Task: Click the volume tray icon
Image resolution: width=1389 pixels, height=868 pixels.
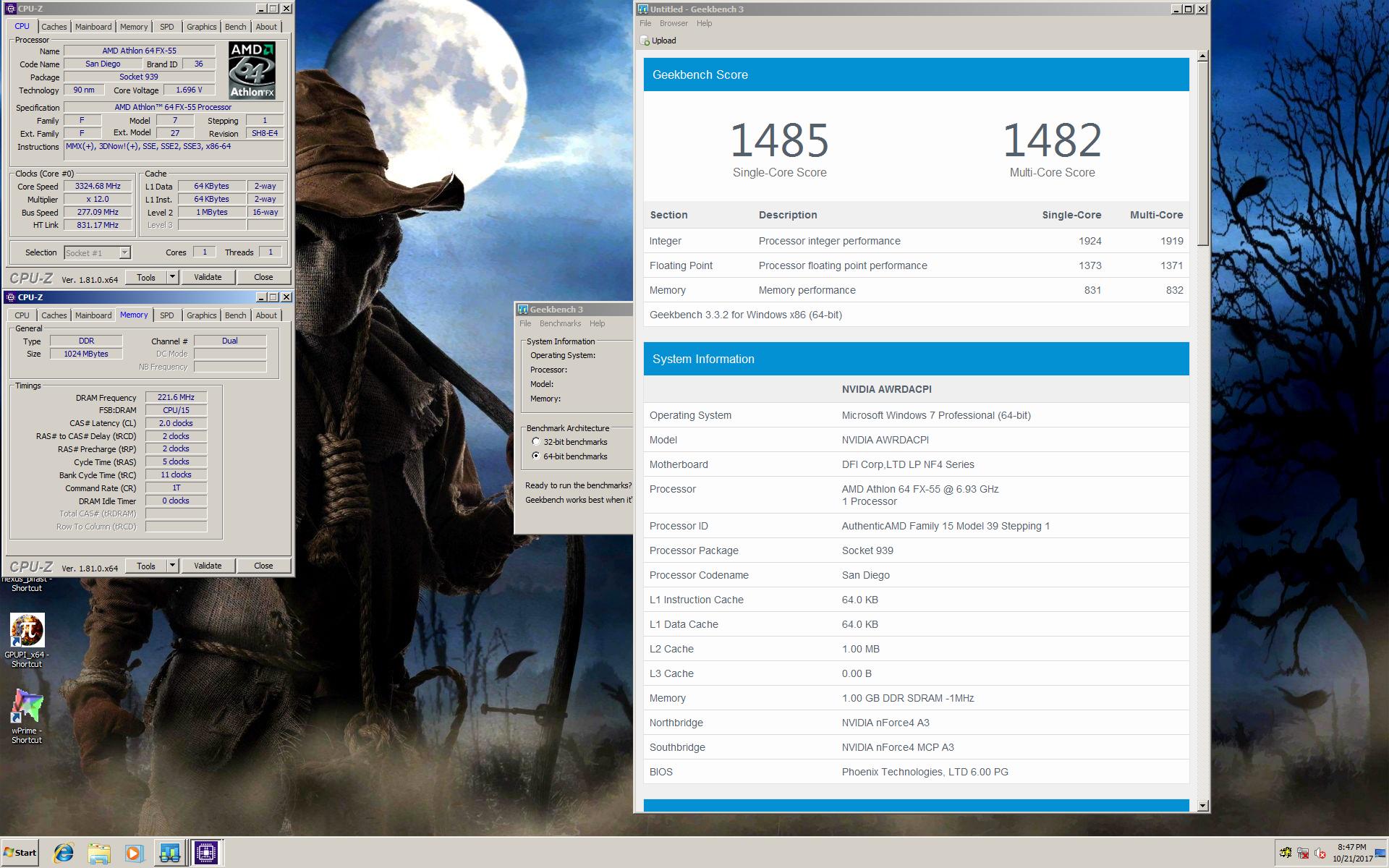Action: 1320,853
